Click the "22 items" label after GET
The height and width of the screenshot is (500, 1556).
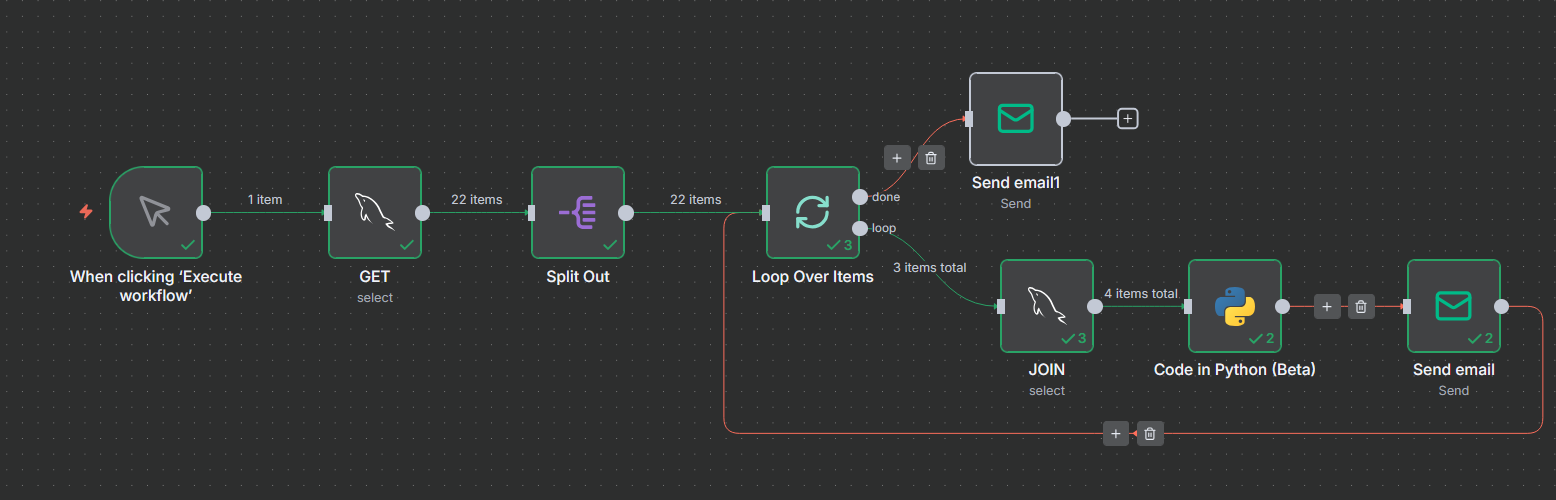[476, 200]
